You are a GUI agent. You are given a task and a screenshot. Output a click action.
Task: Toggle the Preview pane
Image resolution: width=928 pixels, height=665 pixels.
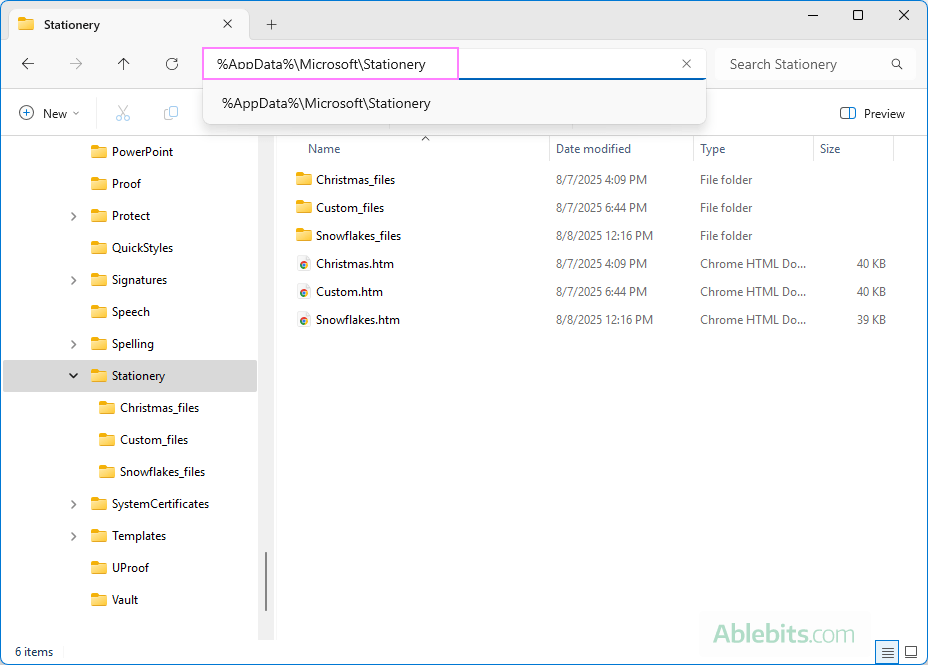872,113
